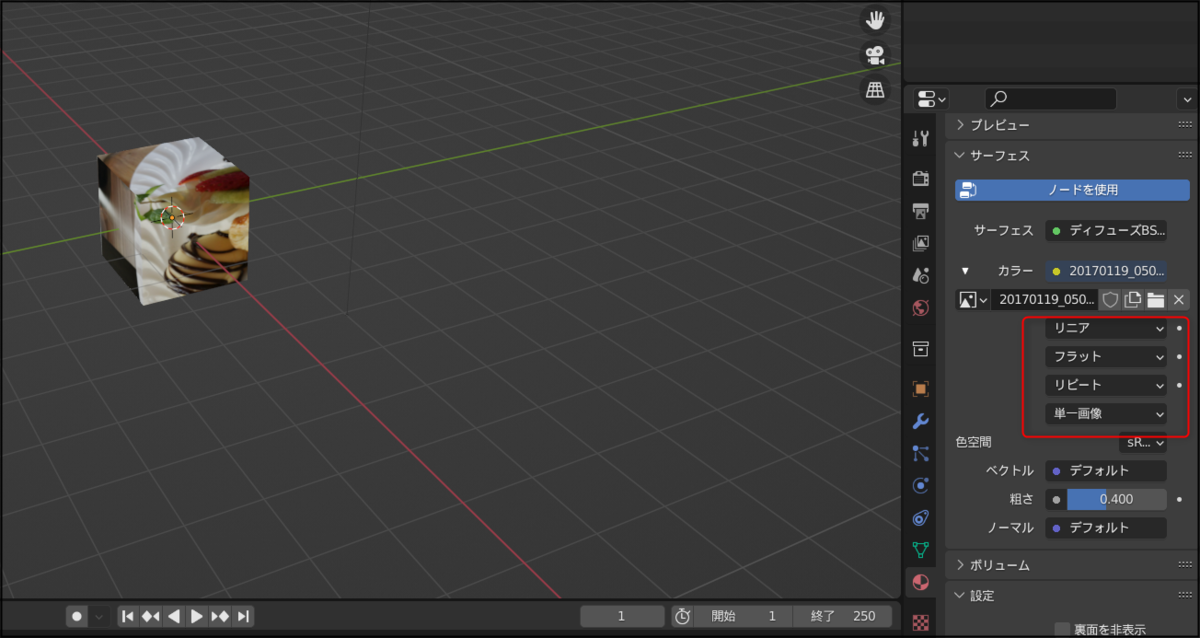Click the hand pan-view gizmo
Viewport: 1200px width, 638px height.
click(x=875, y=19)
